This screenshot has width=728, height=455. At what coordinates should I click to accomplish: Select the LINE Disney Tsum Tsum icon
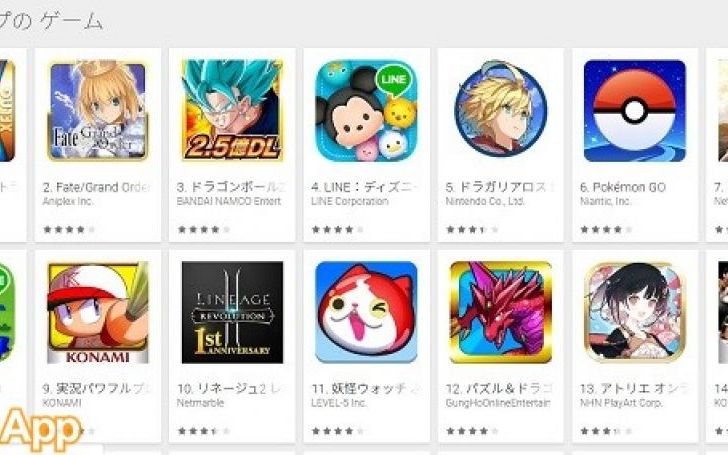(x=366, y=110)
